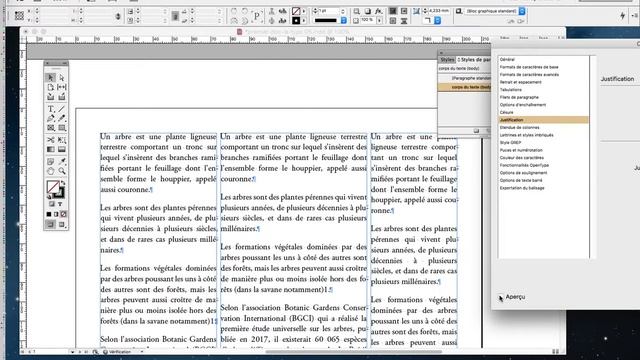The width and height of the screenshot is (640, 360).
Task: Select the Direct Selection tool
Action: [62, 78]
